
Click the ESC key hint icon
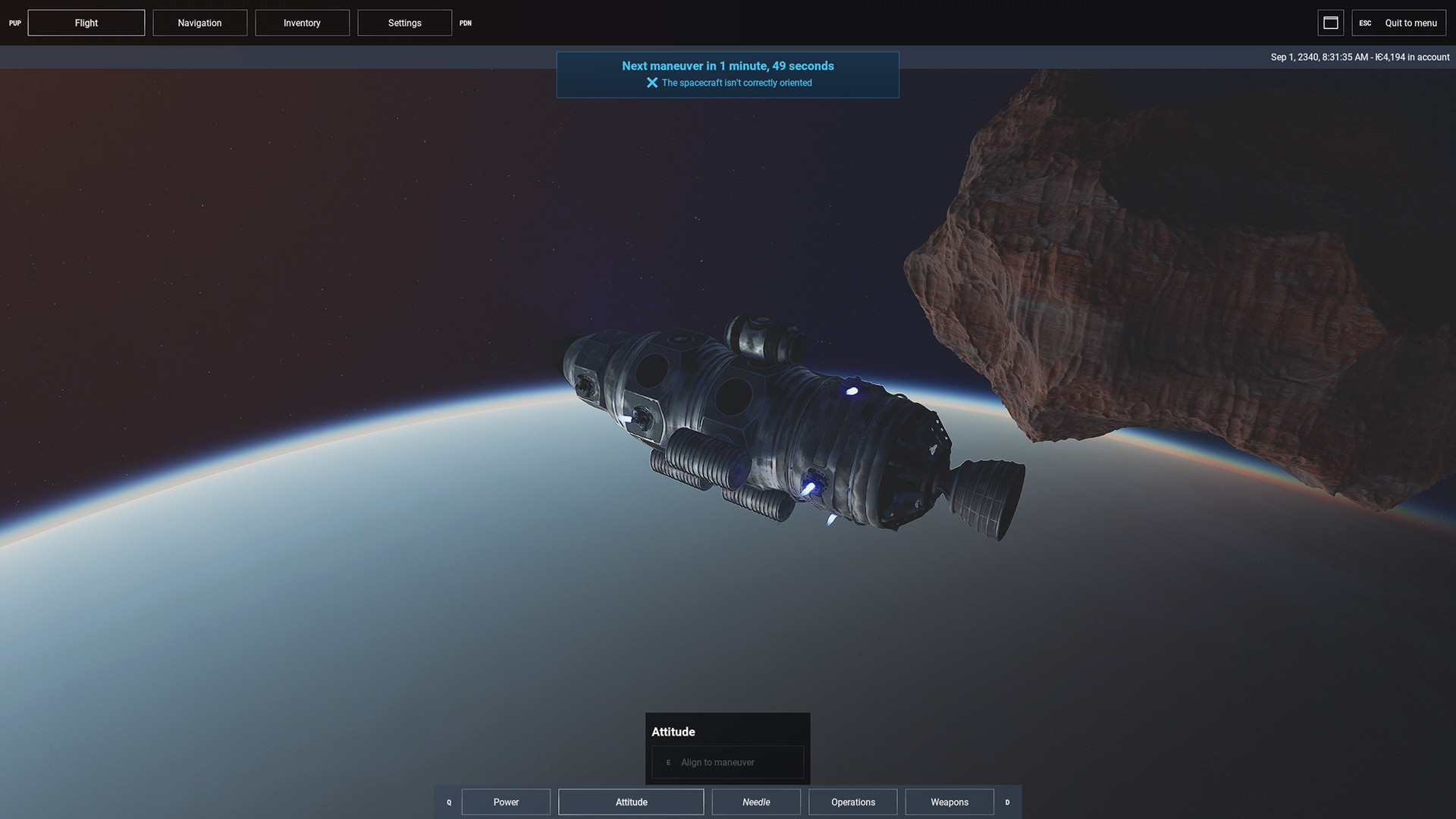[x=1365, y=23]
